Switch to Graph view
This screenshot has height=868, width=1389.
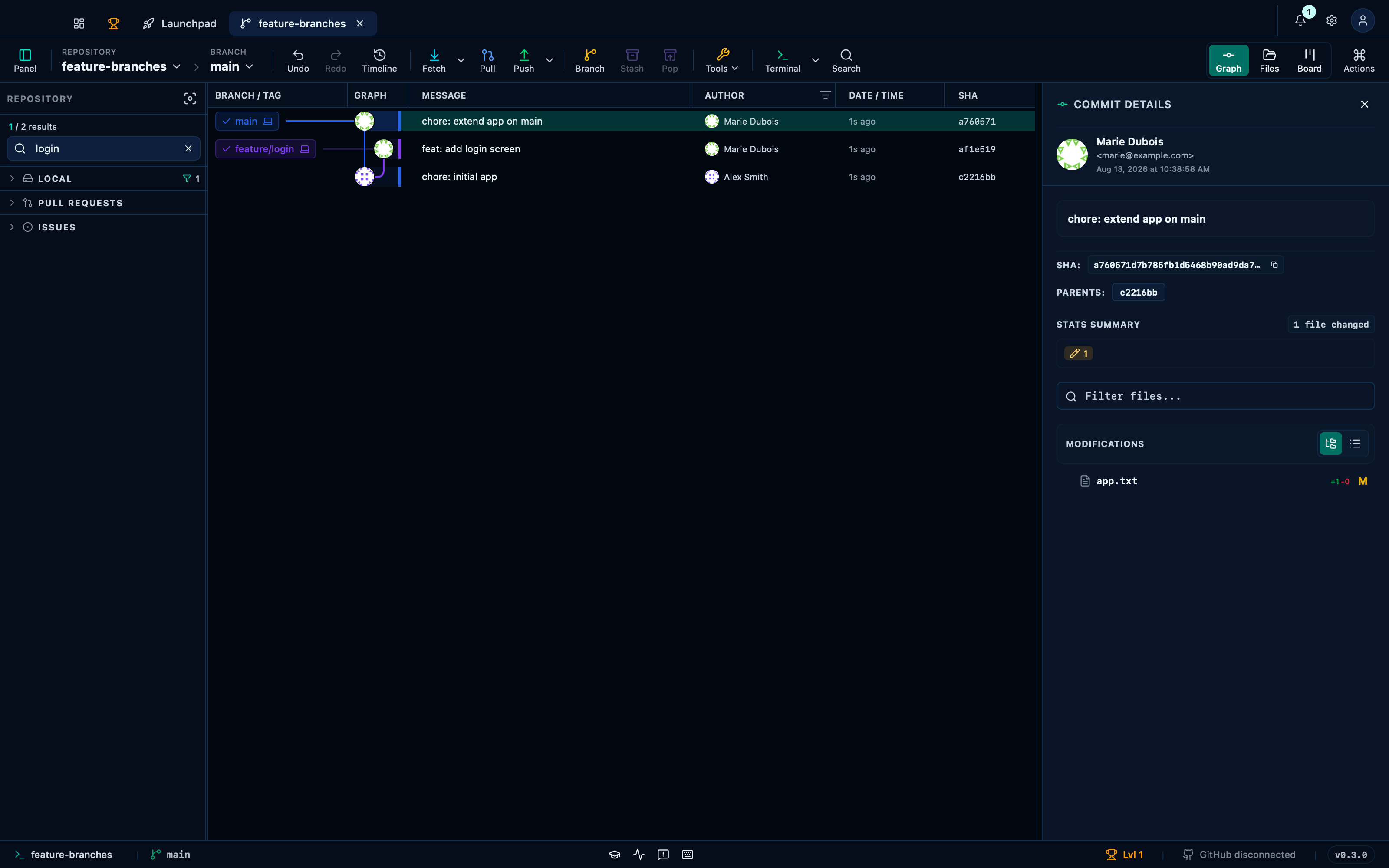[1228, 60]
